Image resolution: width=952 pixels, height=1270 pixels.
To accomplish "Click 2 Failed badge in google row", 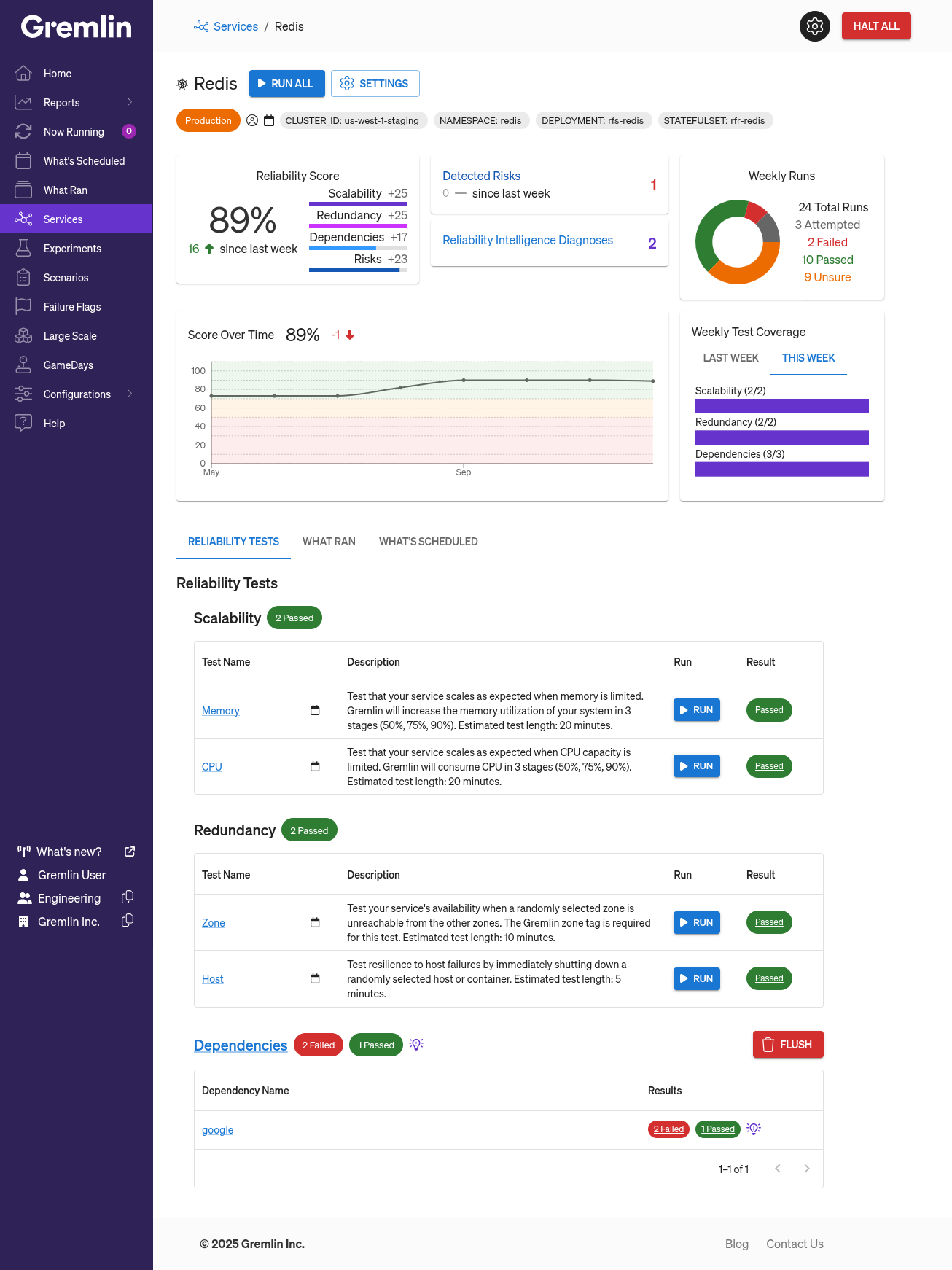I will coord(668,1129).
